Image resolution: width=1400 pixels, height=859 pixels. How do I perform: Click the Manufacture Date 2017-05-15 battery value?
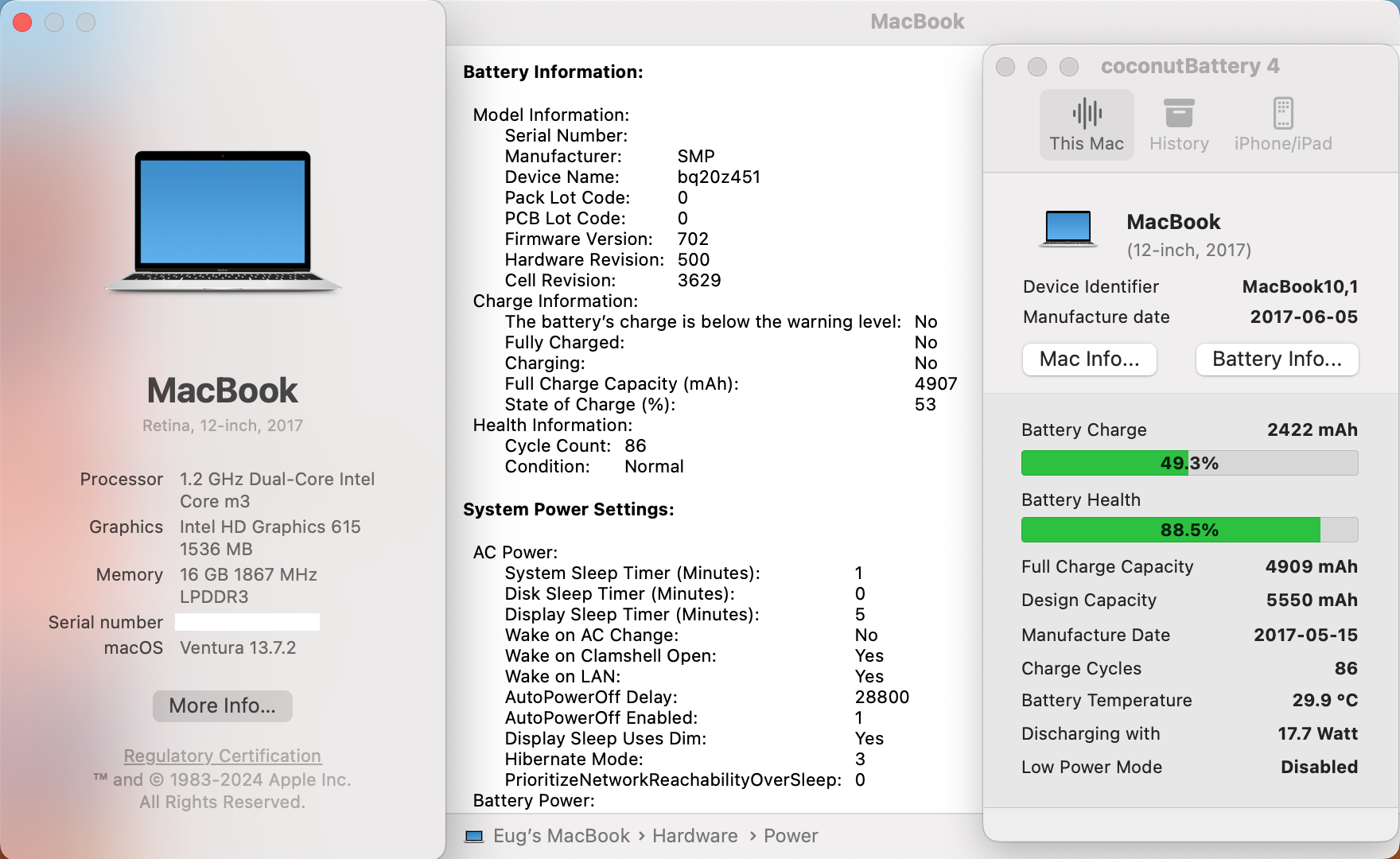[x=1306, y=635]
